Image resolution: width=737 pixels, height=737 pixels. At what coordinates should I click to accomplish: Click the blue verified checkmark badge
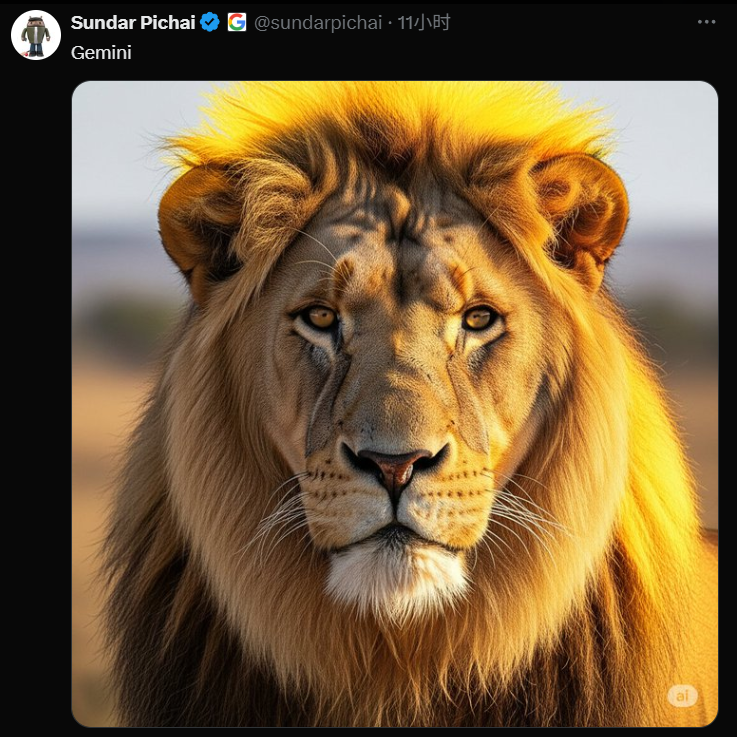[x=210, y=22]
